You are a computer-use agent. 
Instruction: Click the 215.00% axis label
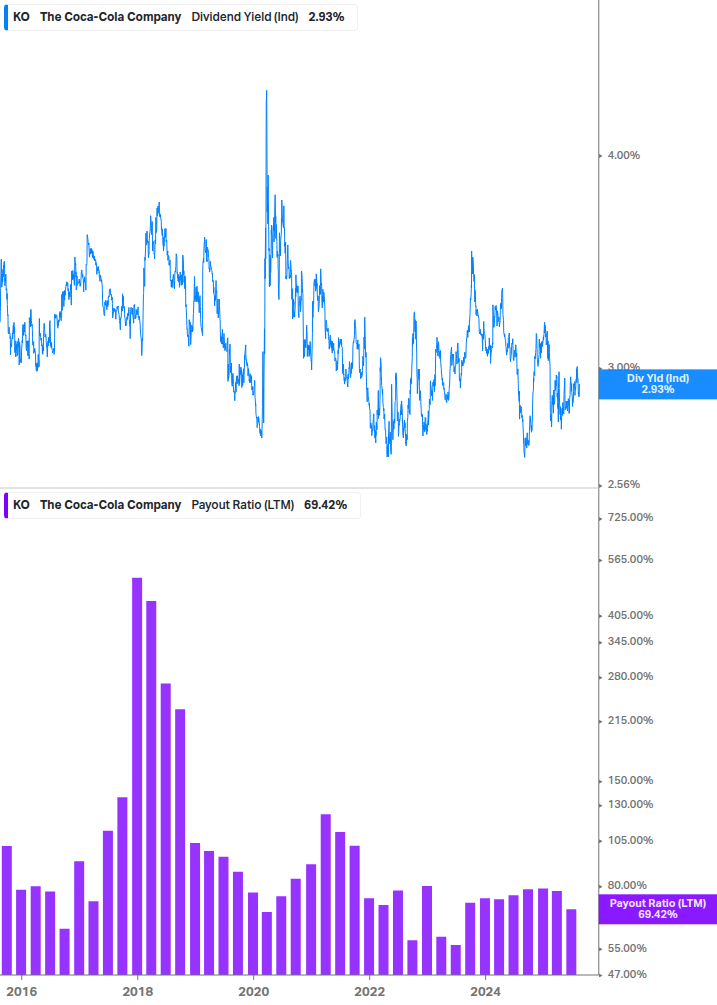(630, 720)
